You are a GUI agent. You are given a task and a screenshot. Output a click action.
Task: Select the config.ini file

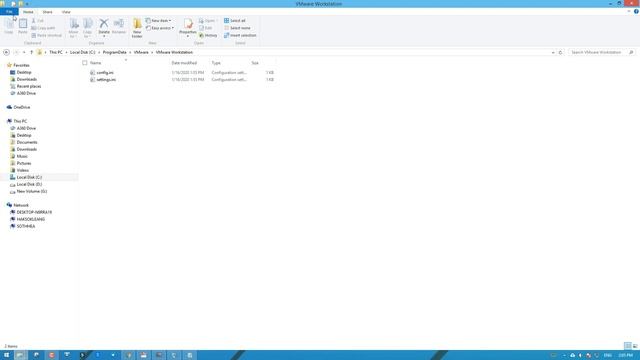[x=105, y=73]
